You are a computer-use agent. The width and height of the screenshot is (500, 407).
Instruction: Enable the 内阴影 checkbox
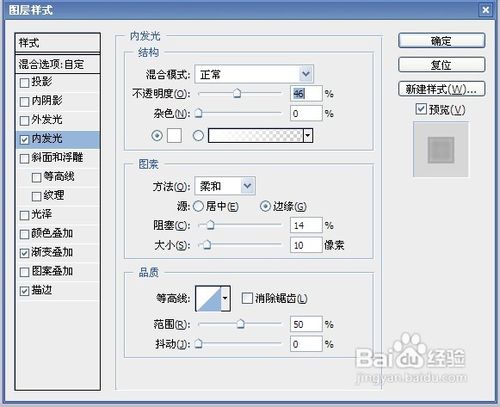[x=24, y=101]
